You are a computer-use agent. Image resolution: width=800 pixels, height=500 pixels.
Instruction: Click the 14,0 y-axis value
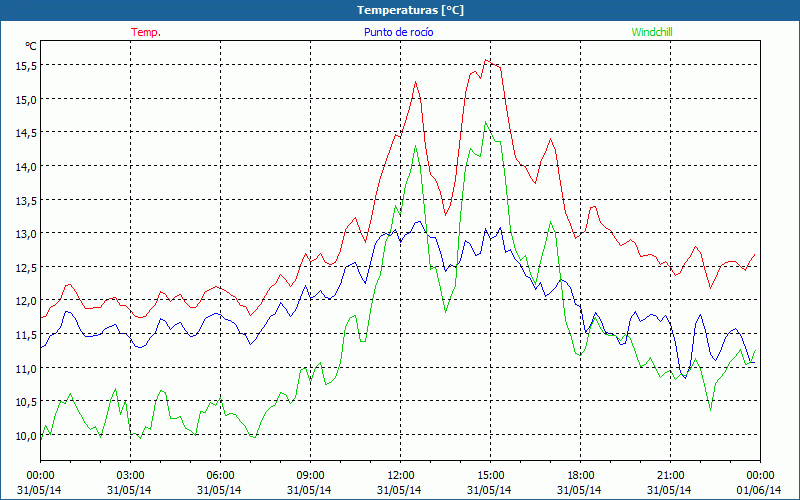(x=27, y=167)
